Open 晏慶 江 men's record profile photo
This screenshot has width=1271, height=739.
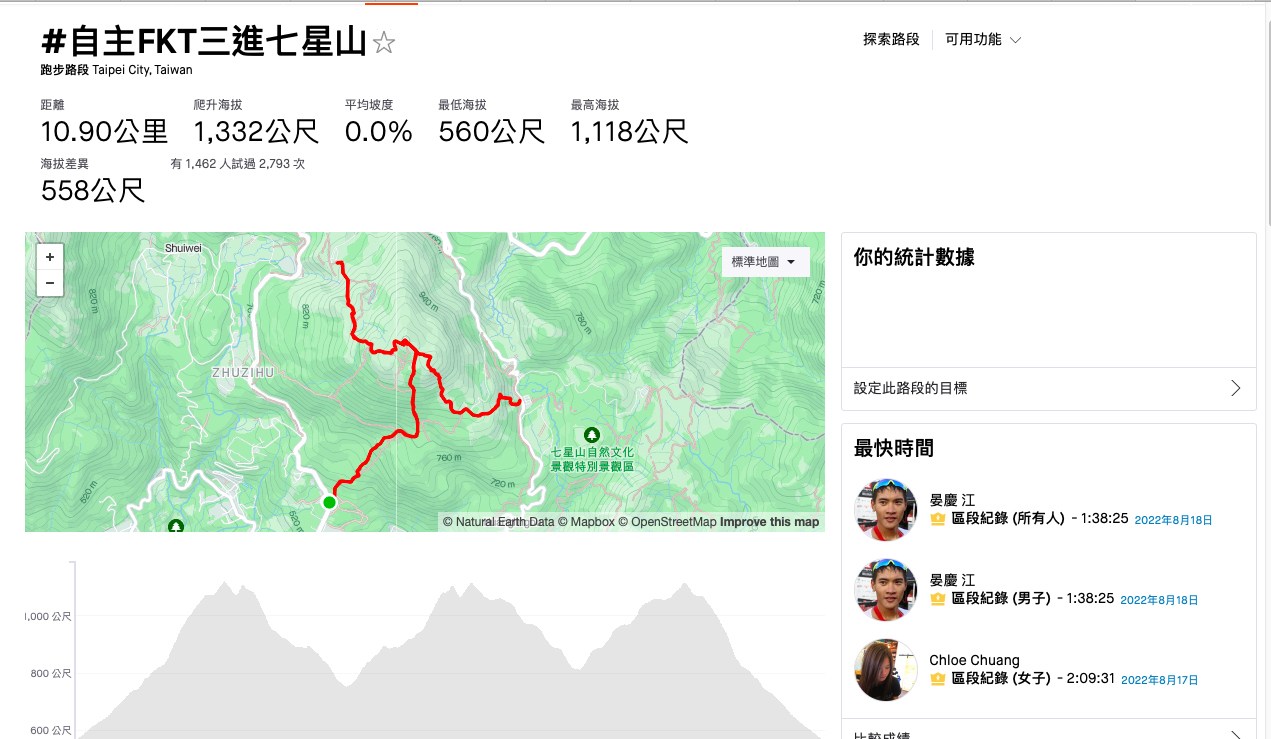(x=886, y=590)
